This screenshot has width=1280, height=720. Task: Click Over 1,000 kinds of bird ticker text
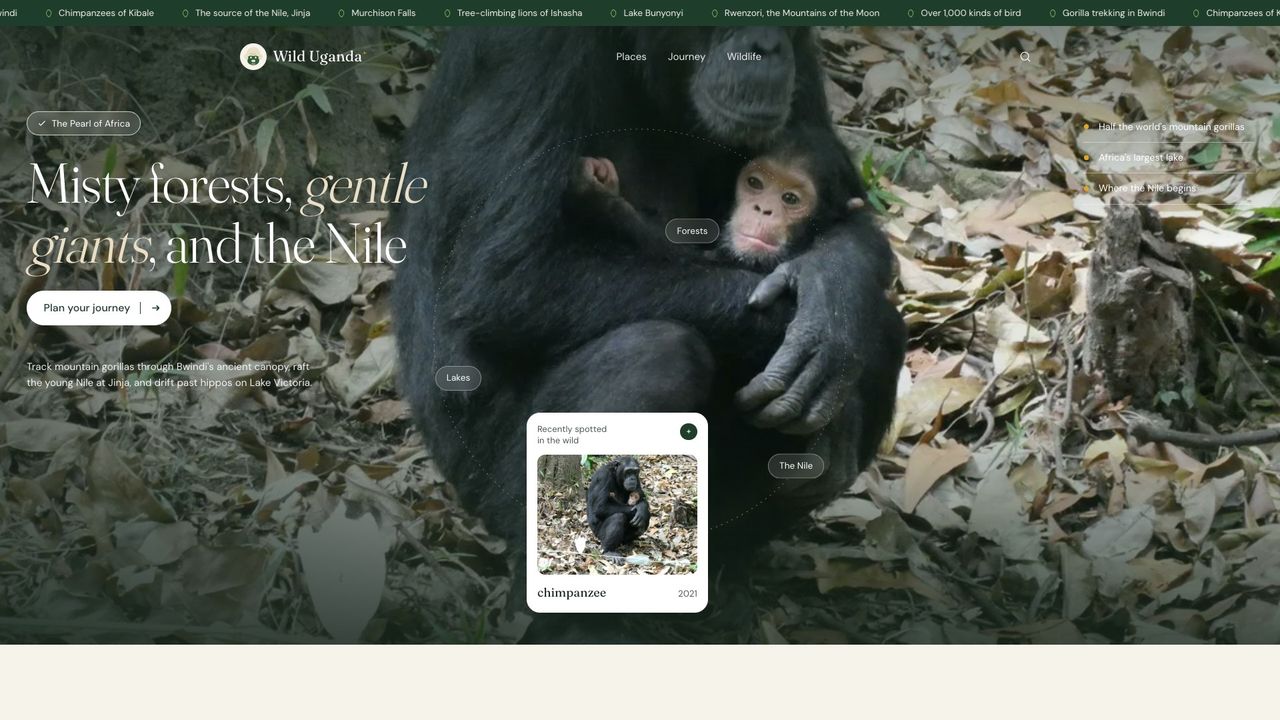(x=971, y=13)
